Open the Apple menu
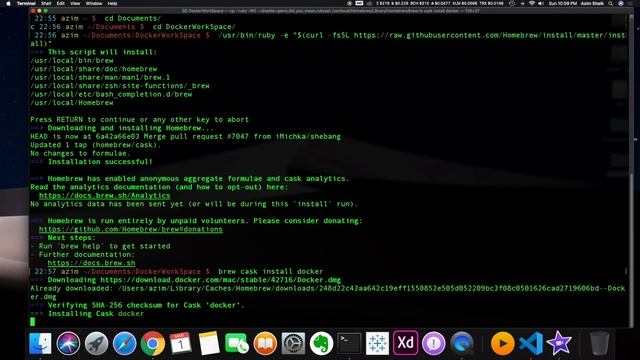Image resolution: width=640 pixels, height=360 pixels. [x=8, y=3]
